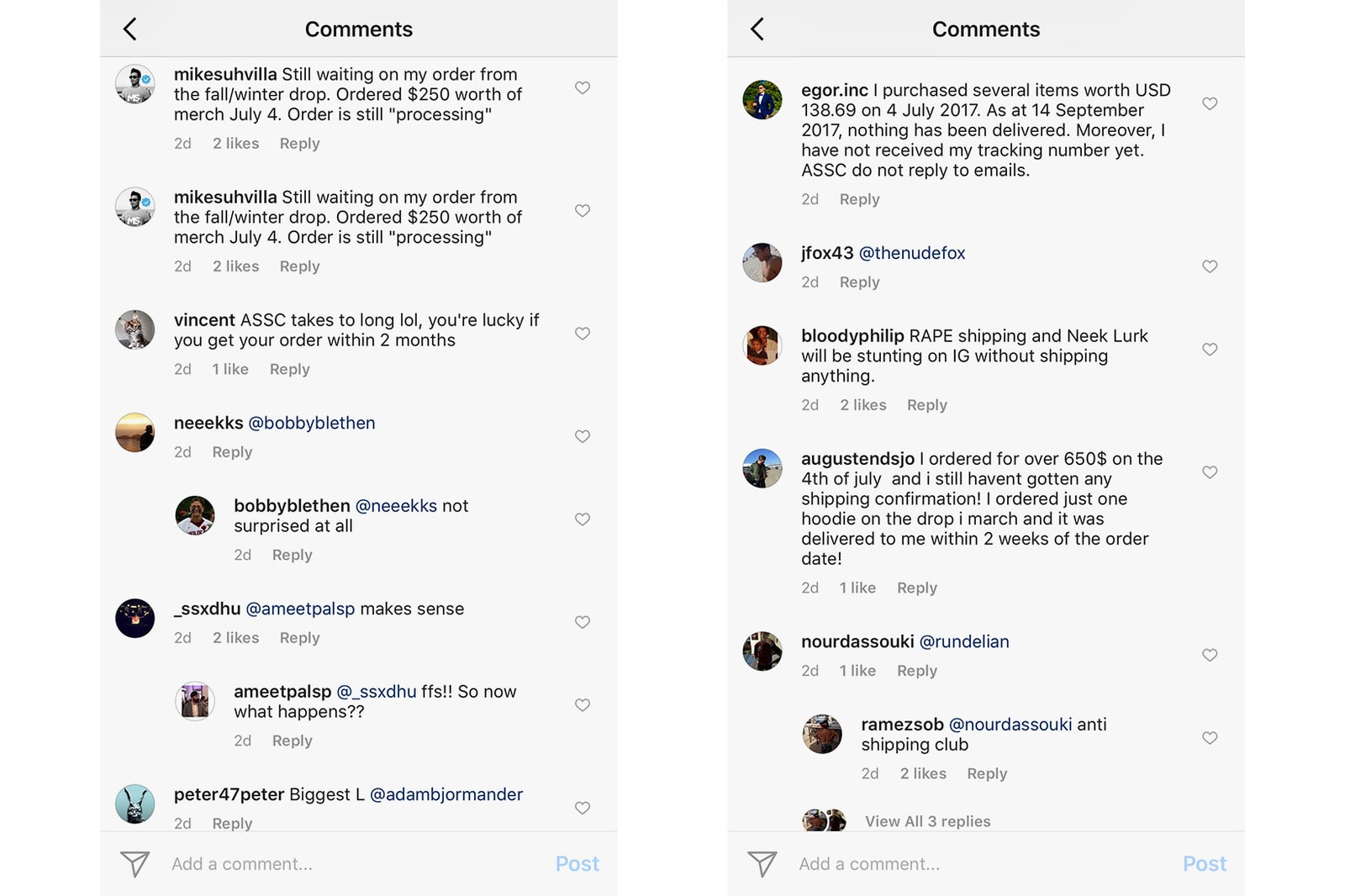This screenshot has height=896, width=1345.
Task: Tap direct message icon in left panel
Action: [x=134, y=863]
